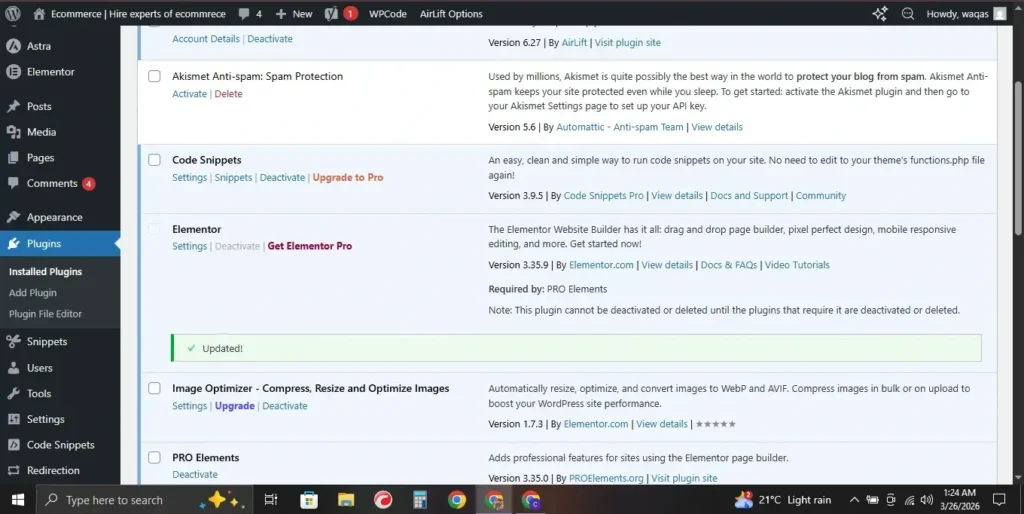The height and width of the screenshot is (514, 1024).
Task: Select the PRO Elements plugin checkbox
Action: coord(154,458)
